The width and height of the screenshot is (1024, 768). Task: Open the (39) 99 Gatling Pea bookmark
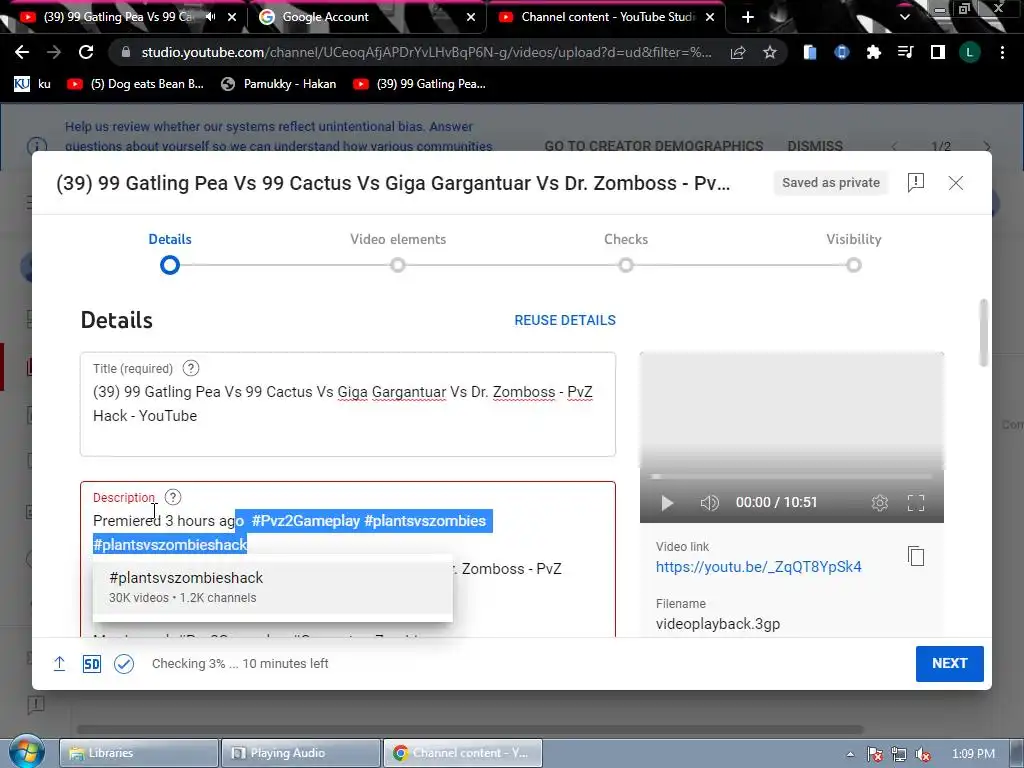[419, 84]
